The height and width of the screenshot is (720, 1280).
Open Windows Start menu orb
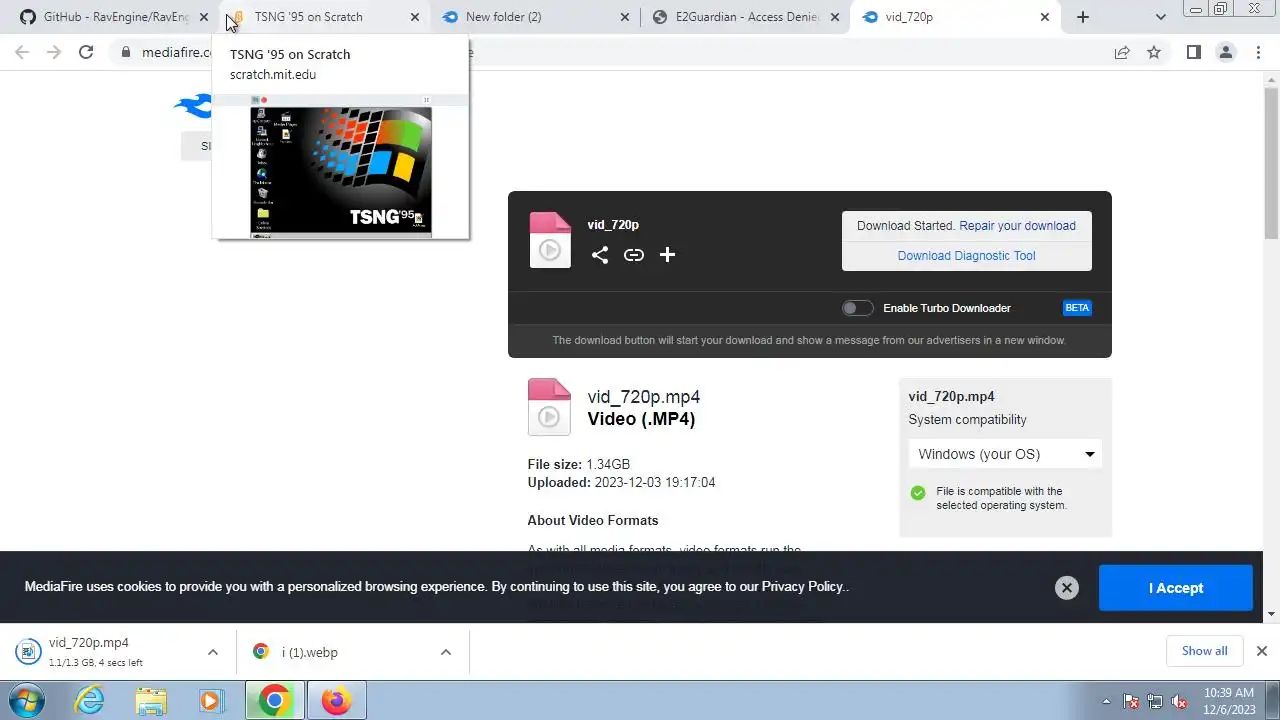[27, 700]
